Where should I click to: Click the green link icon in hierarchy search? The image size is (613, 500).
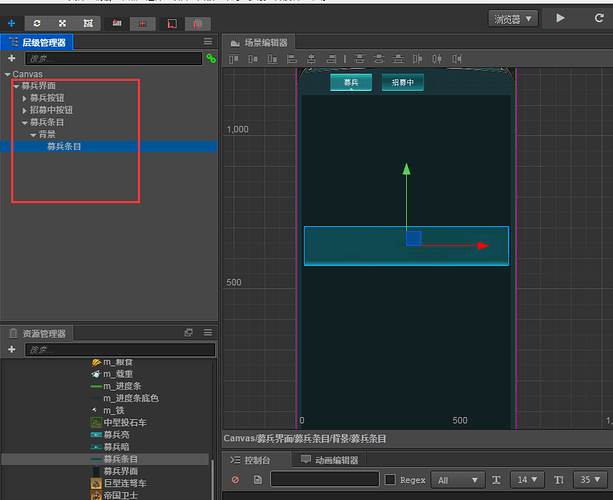point(210,59)
